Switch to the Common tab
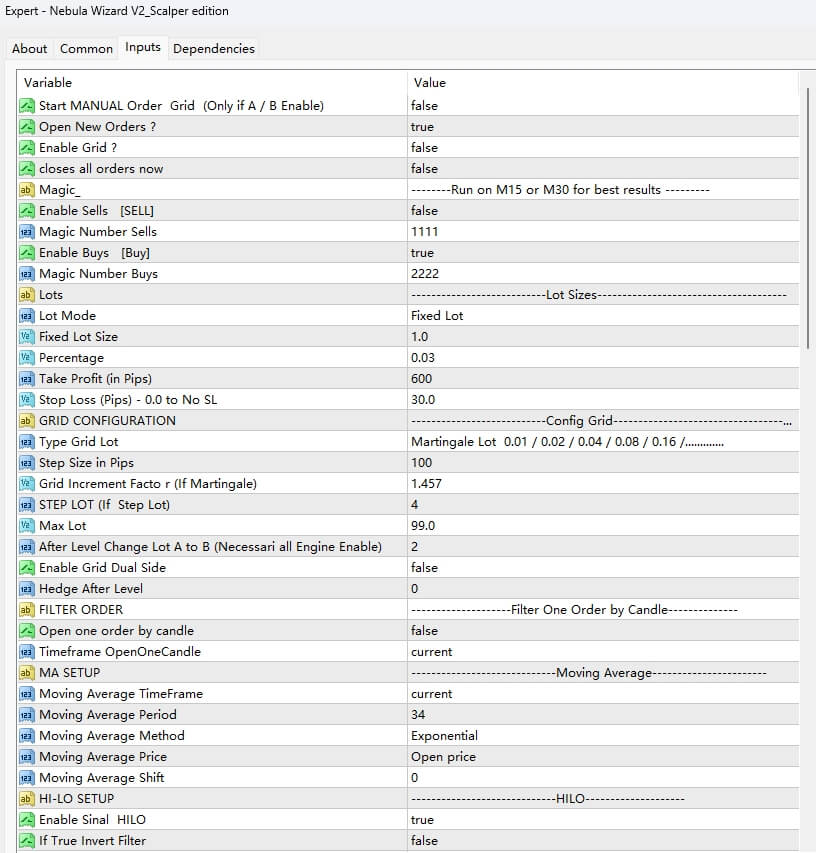This screenshot has height=853, width=816. click(x=86, y=48)
